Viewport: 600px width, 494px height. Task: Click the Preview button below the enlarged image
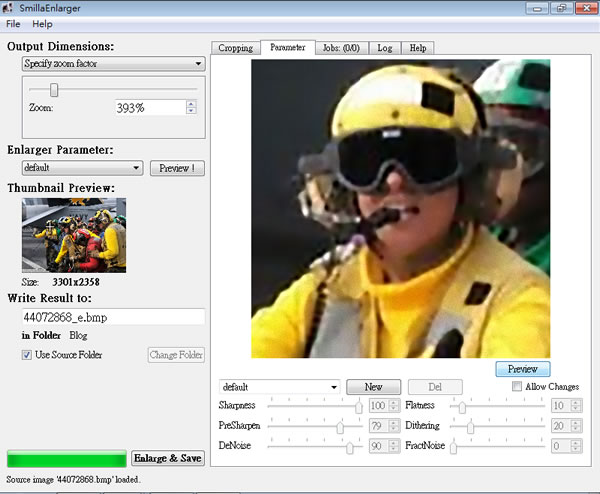point(523,369)
